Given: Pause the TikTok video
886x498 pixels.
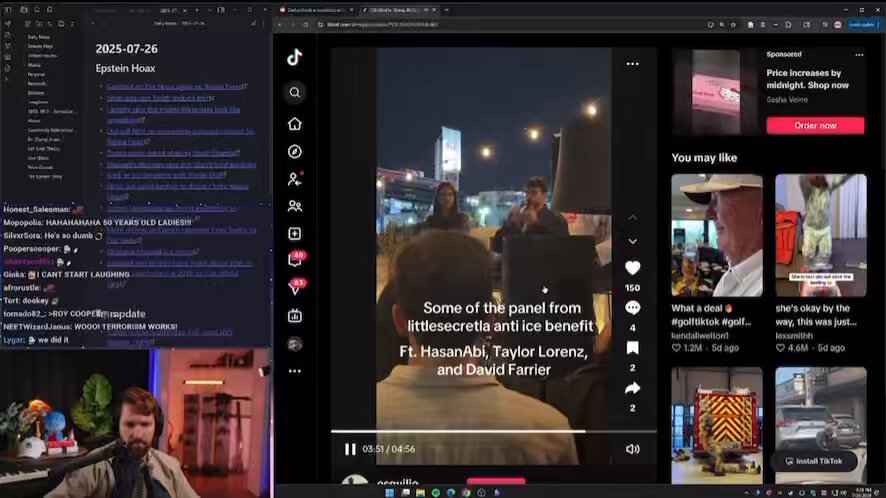Looking at the screenshot, I should [350, 449].
